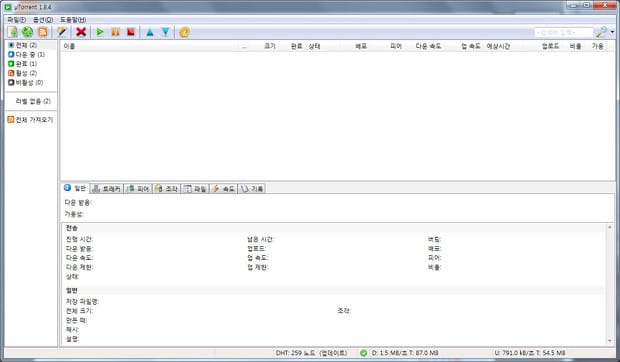Screen dimensions: 620x362
Task: Select 전체 가져오기 RSS feed item
Action: pos(30,119)
